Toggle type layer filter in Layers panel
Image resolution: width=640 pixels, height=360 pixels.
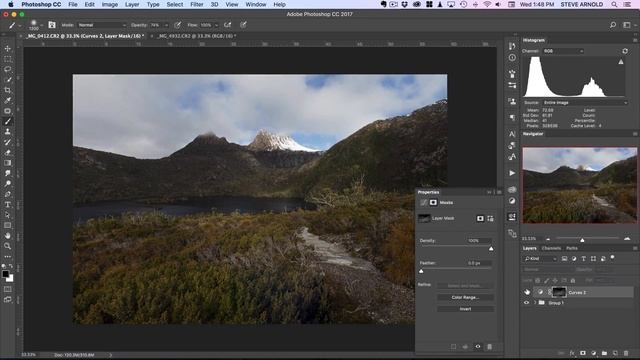(x=584, y=259)
